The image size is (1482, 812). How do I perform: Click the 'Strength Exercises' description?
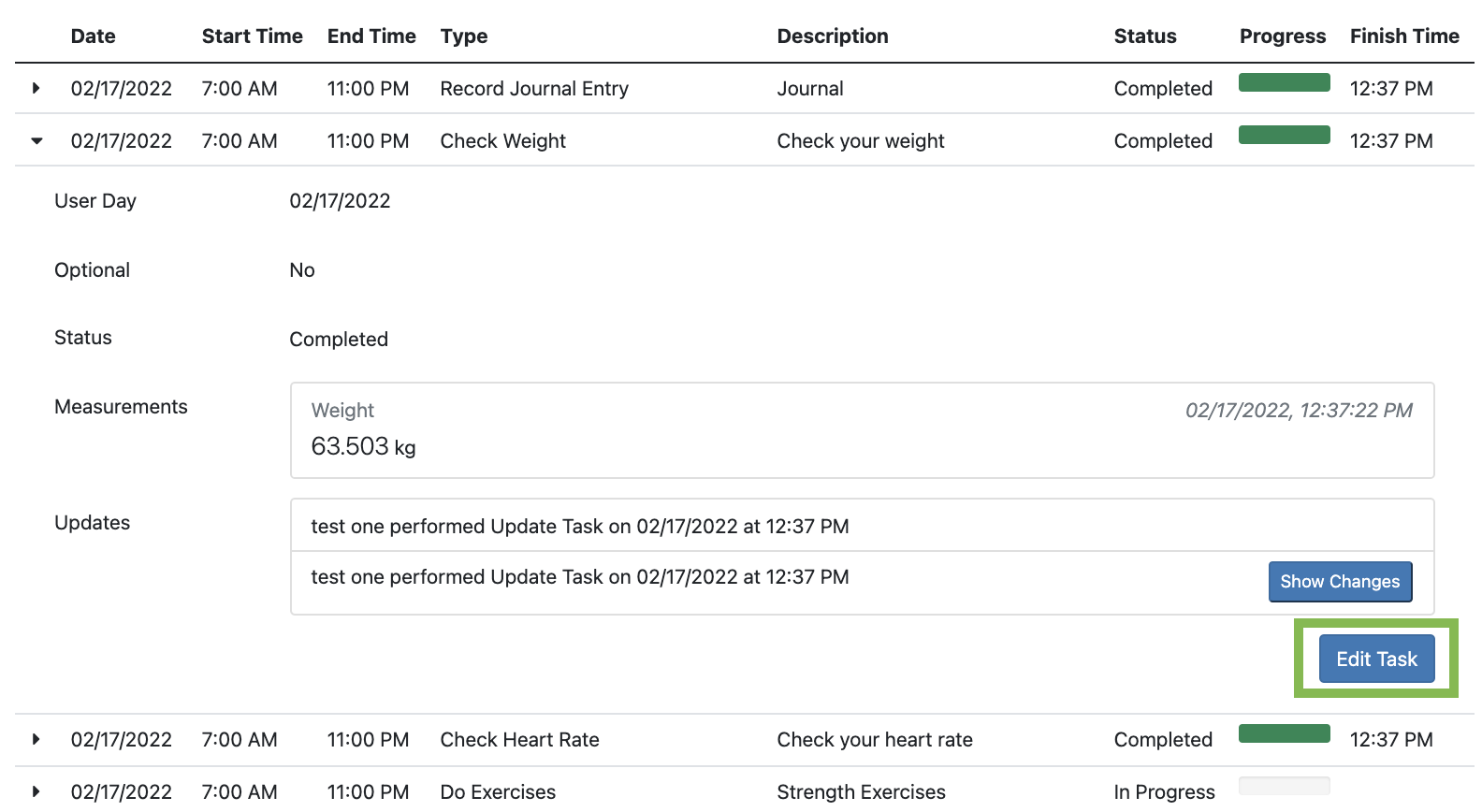[861, 792]
